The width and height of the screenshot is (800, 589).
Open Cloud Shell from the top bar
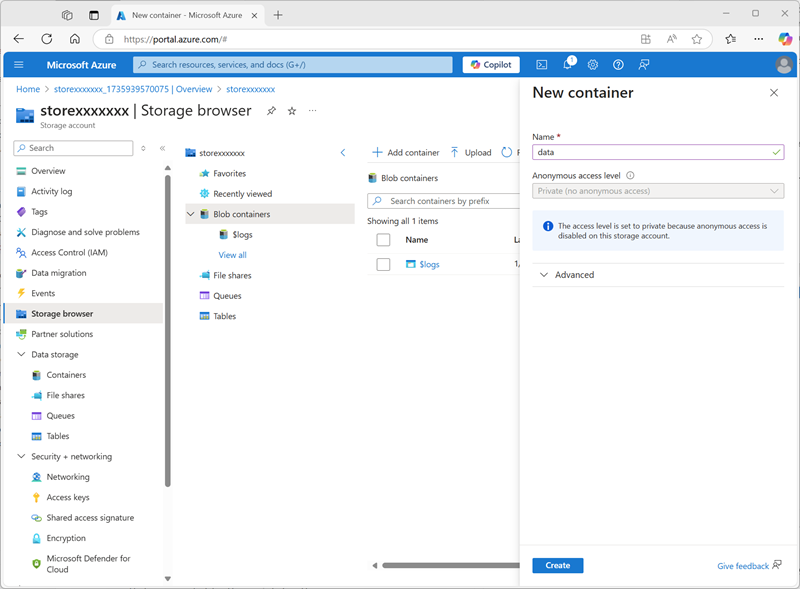(x=542, y=65)
